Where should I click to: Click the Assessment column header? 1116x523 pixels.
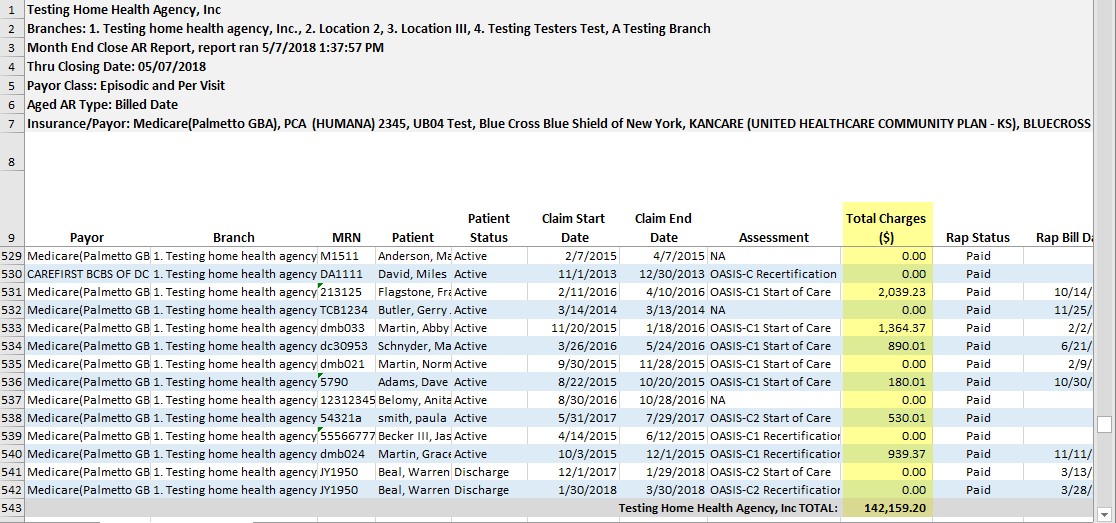pos(774,238)
